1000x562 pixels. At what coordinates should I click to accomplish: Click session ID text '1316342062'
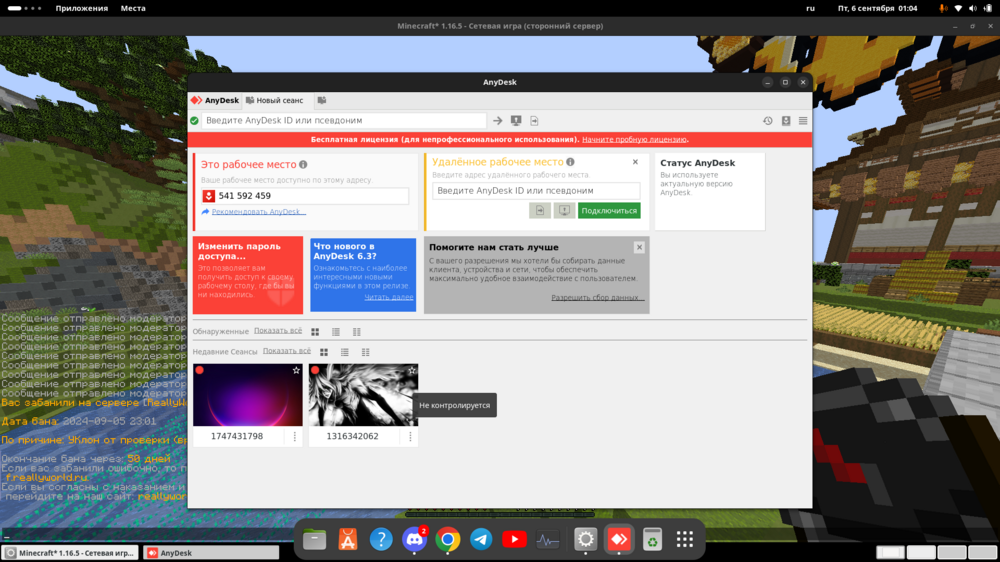coord(352,436)
